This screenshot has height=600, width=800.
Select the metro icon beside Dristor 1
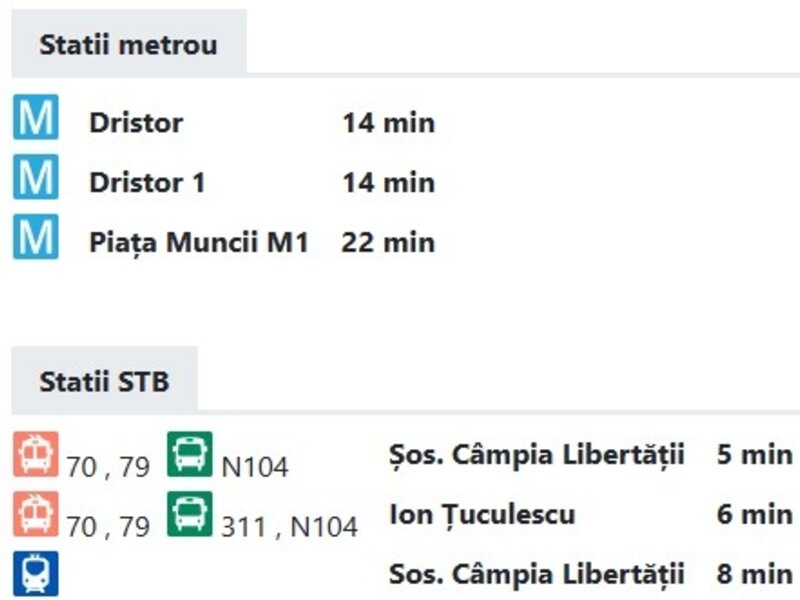(x=35, y=178)
